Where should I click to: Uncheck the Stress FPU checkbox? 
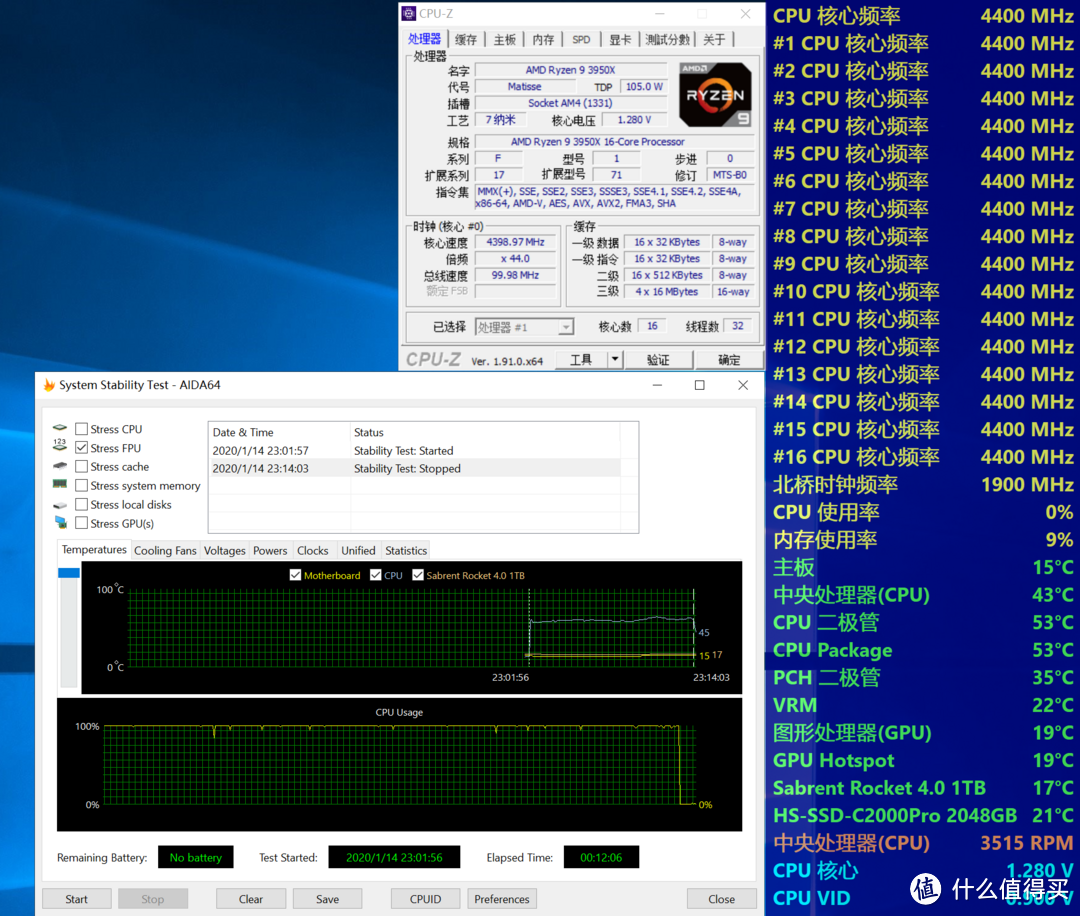(81, 448)
